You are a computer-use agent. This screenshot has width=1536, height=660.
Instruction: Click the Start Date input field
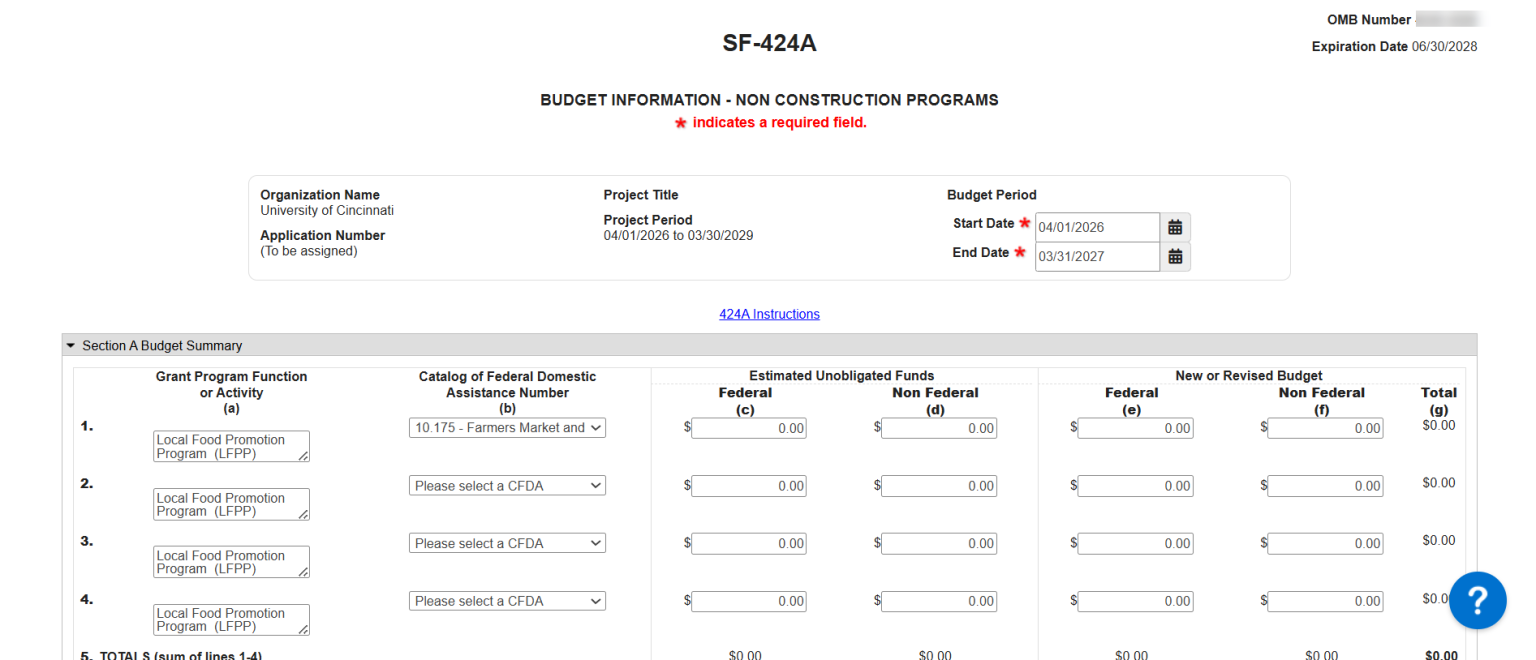1096,227
